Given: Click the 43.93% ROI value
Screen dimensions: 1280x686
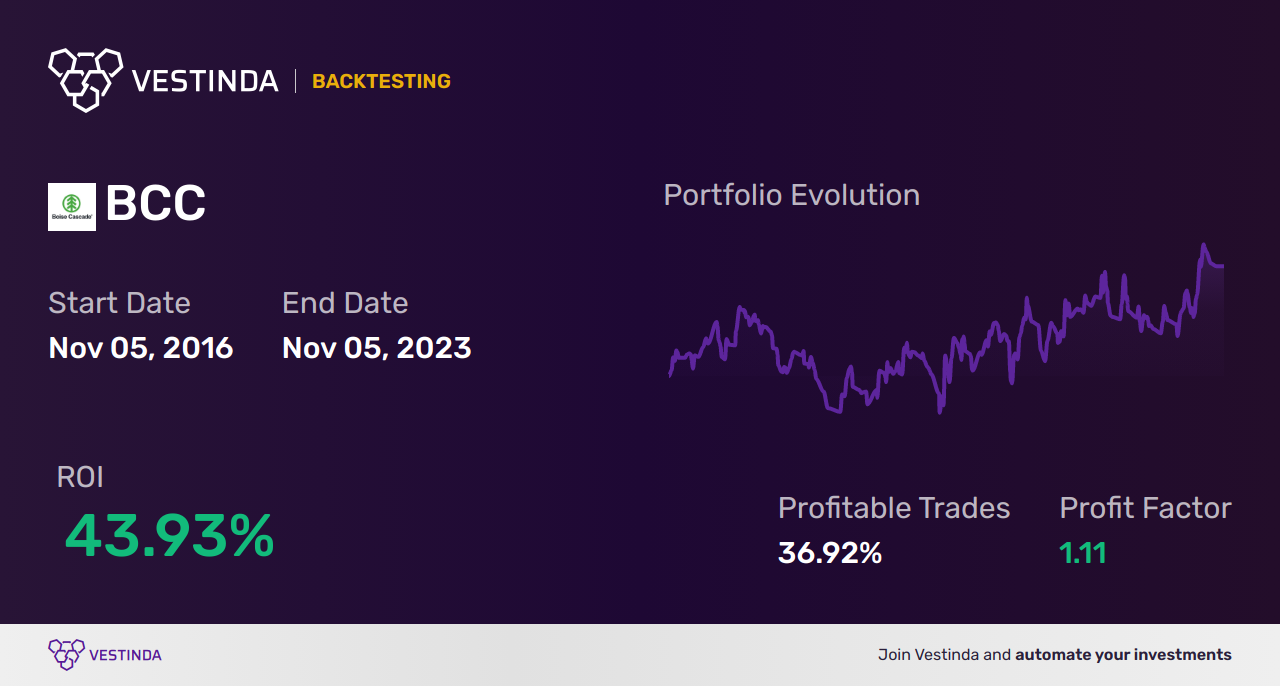Looking at the screenshot, I should (x=169, y=536).
